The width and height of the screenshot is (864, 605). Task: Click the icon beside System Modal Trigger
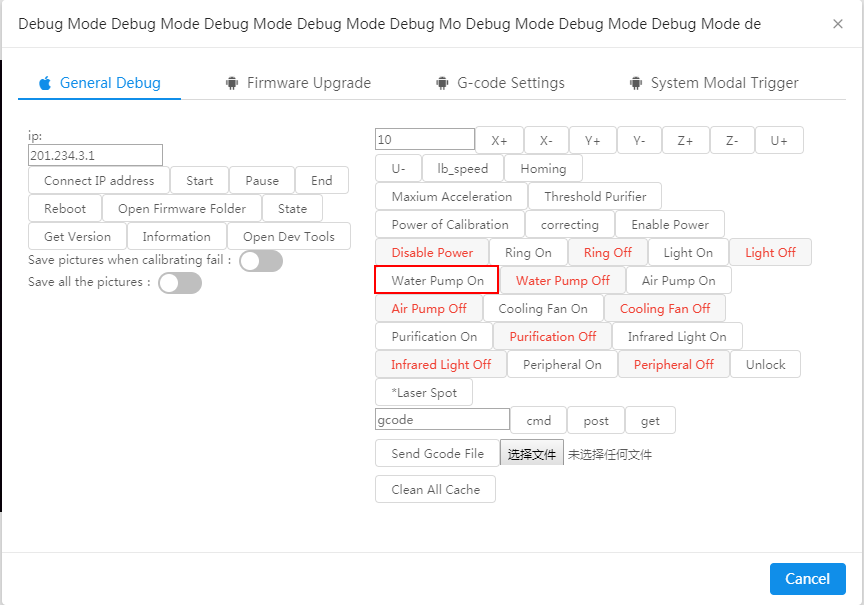637,83
